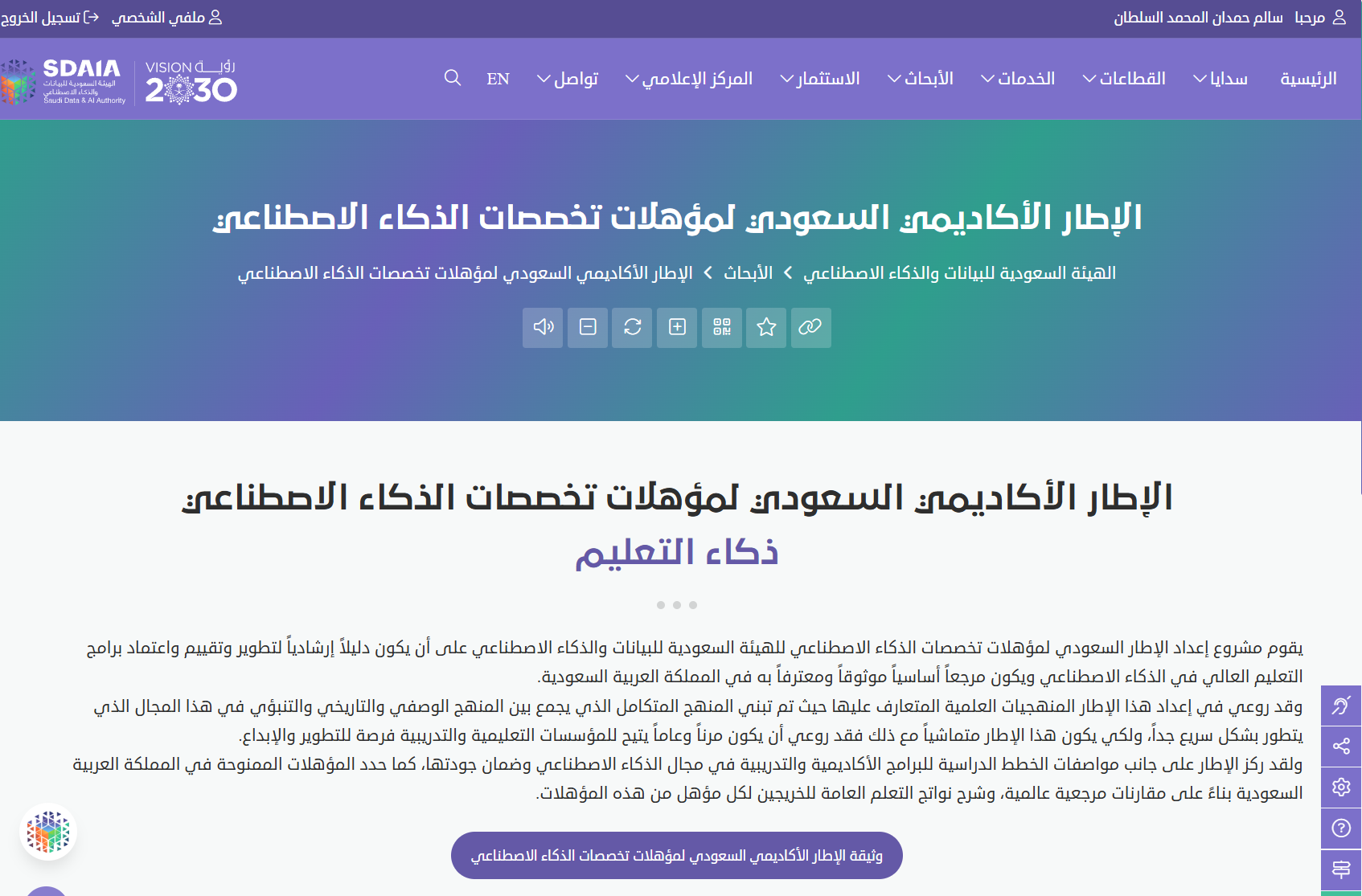Show the page QR code
The width and height of the screenshot is (1362, 896).
click(722, 327)
